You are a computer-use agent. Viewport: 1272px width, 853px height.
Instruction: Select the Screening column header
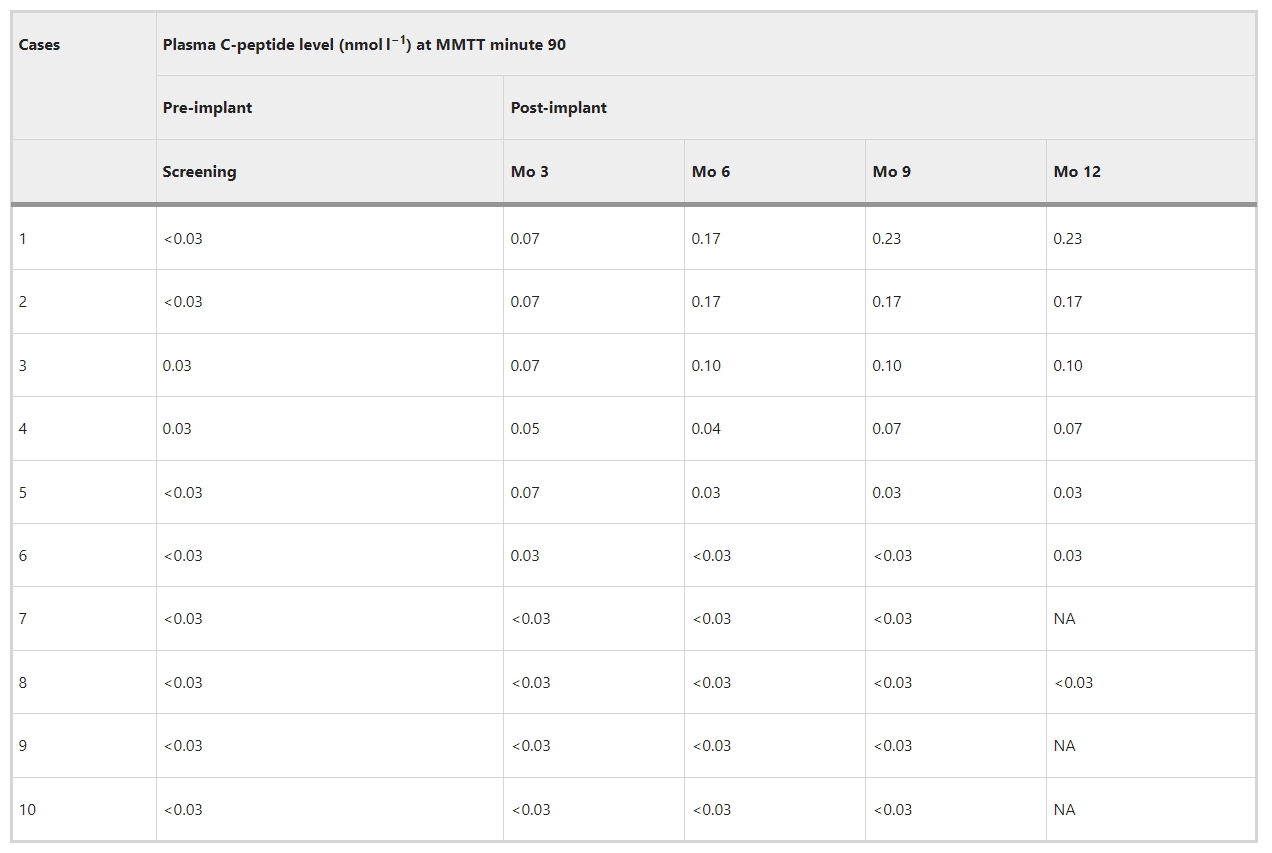coord(199,172)
